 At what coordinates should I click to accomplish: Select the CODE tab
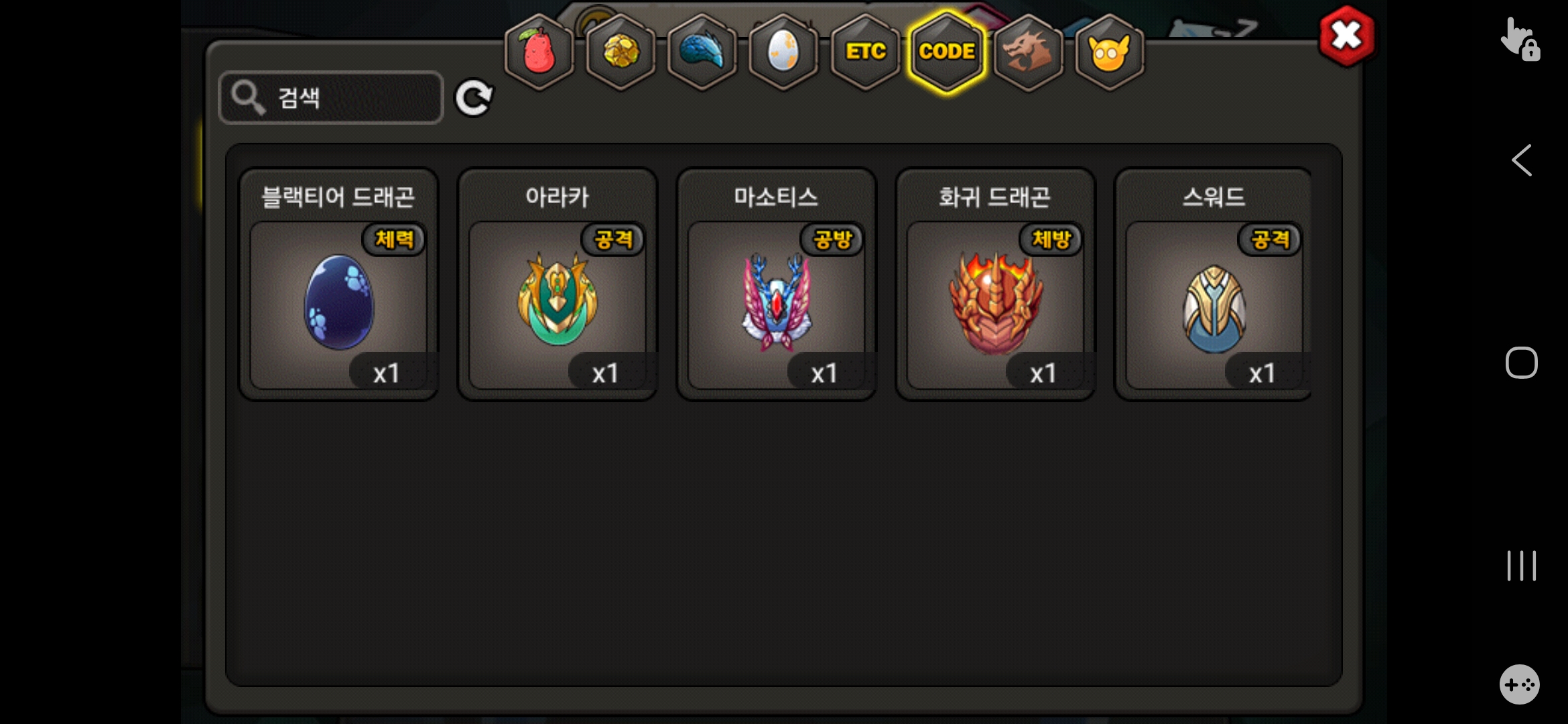click(x=947, y=52)
